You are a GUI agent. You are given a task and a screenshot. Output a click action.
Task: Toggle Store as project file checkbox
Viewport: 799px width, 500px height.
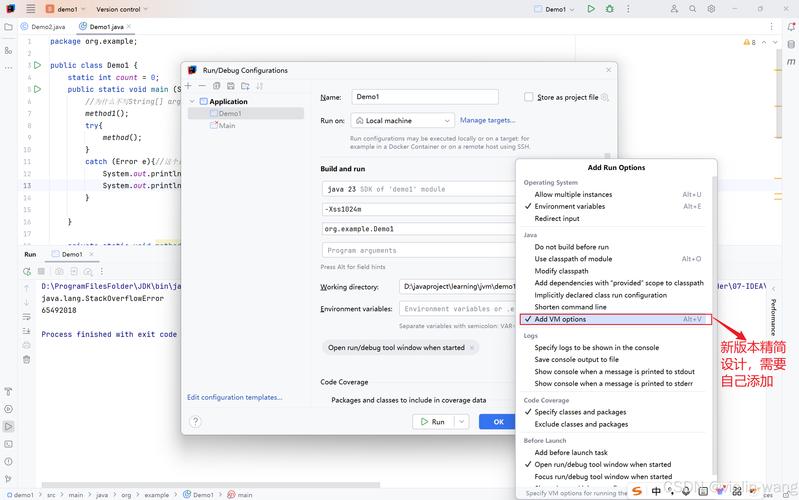(528, 97)
